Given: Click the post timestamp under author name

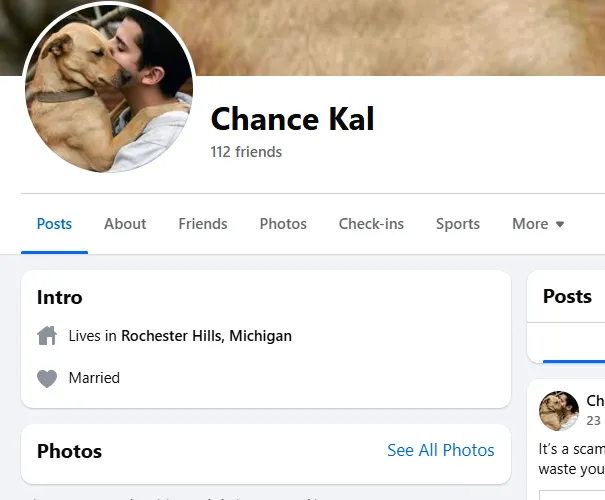Looking at the screenshot, I should (594, 421).
